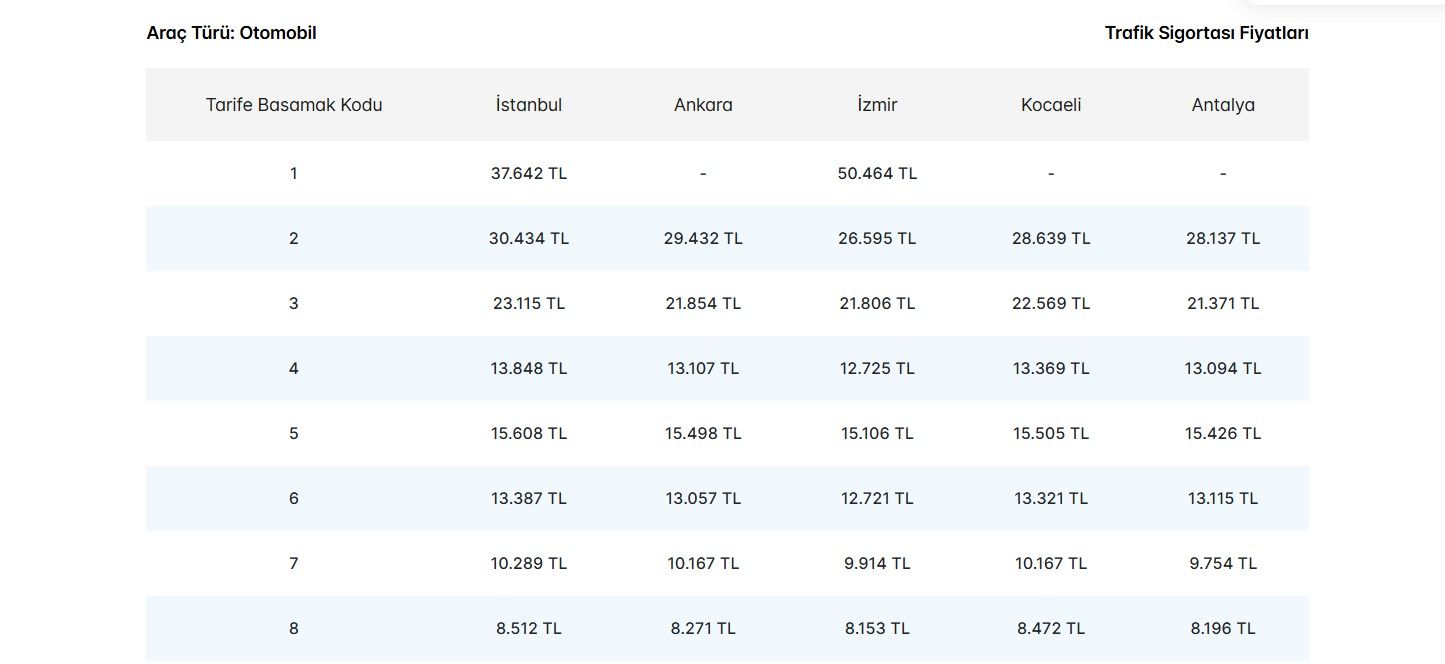Click the Trafik Sigortası Fiyatları title

click(1206, 33)
